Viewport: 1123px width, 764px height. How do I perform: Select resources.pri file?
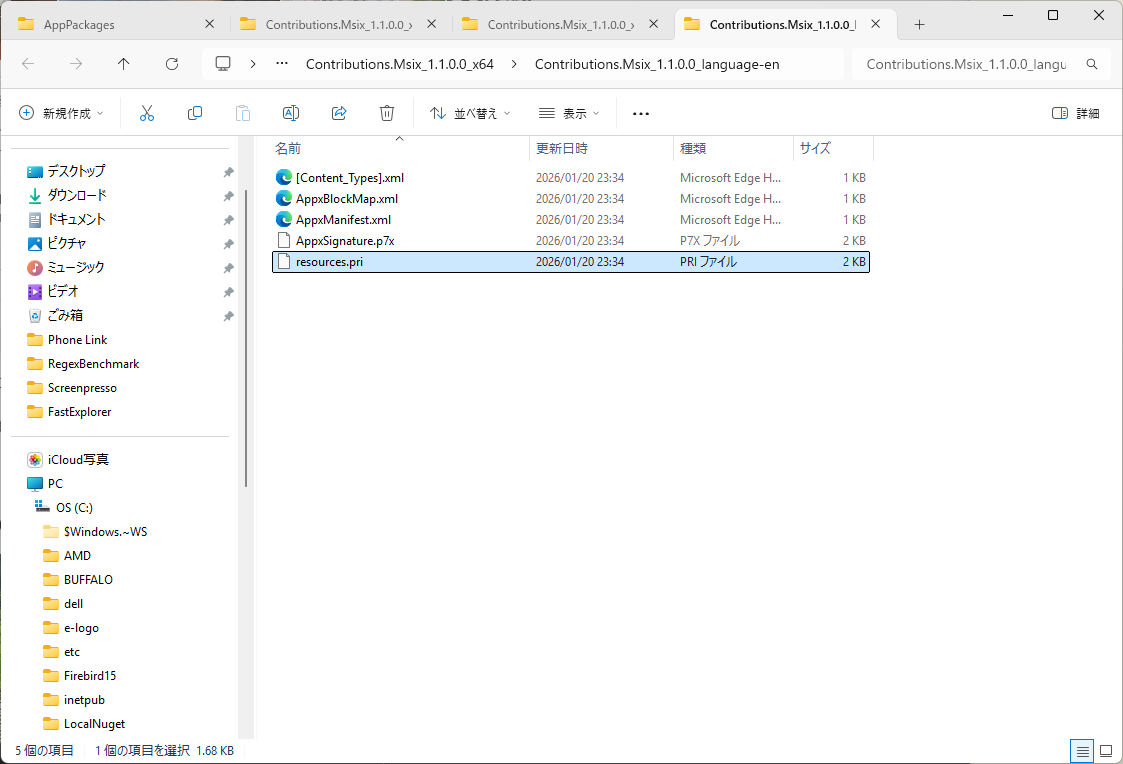click(x=571, y=261)
